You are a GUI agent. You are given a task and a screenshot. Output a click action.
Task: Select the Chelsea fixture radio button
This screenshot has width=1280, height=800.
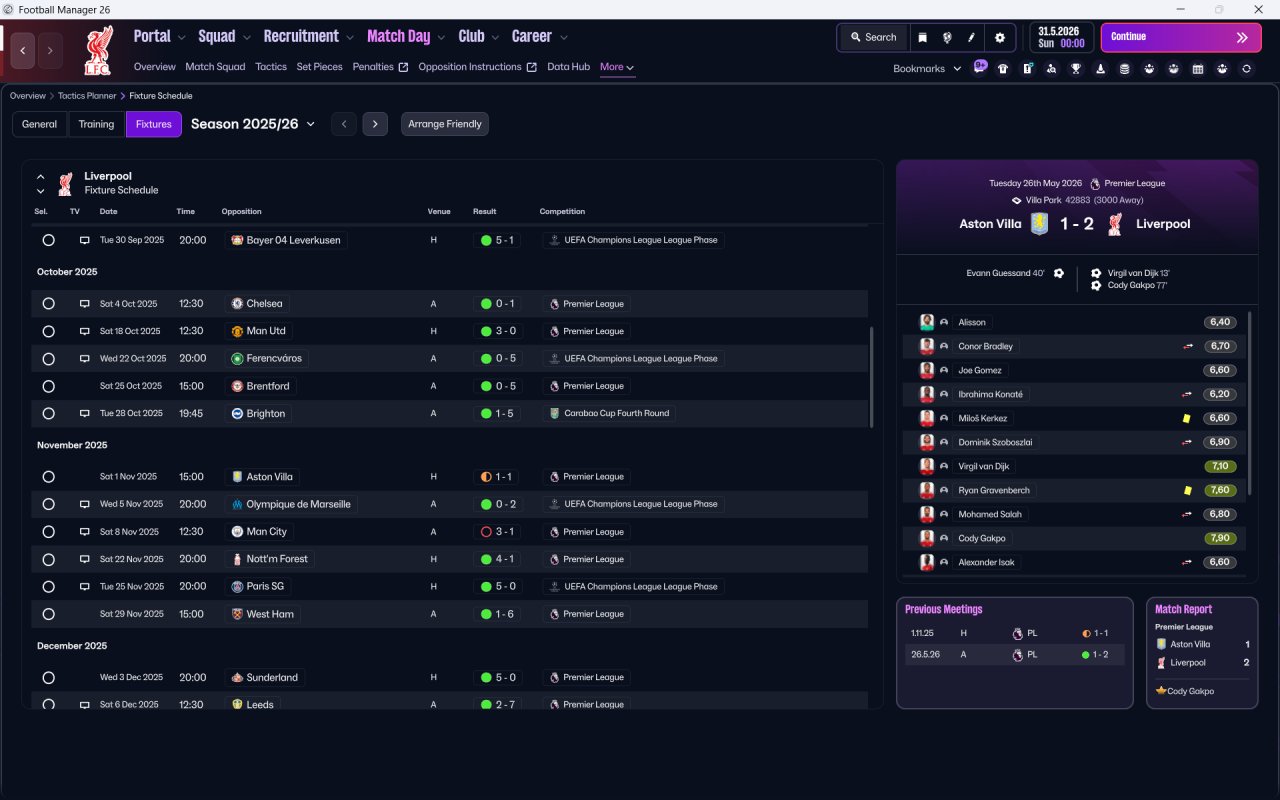pos(48,304)
